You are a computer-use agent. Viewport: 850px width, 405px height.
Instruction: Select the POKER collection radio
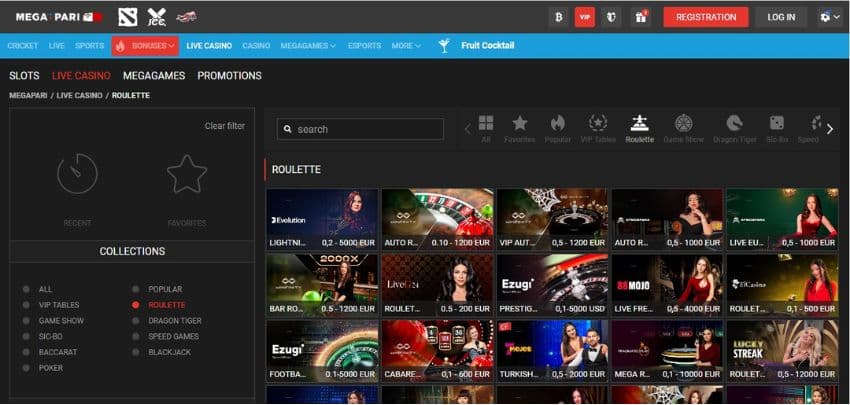click(x=26, y=368)
